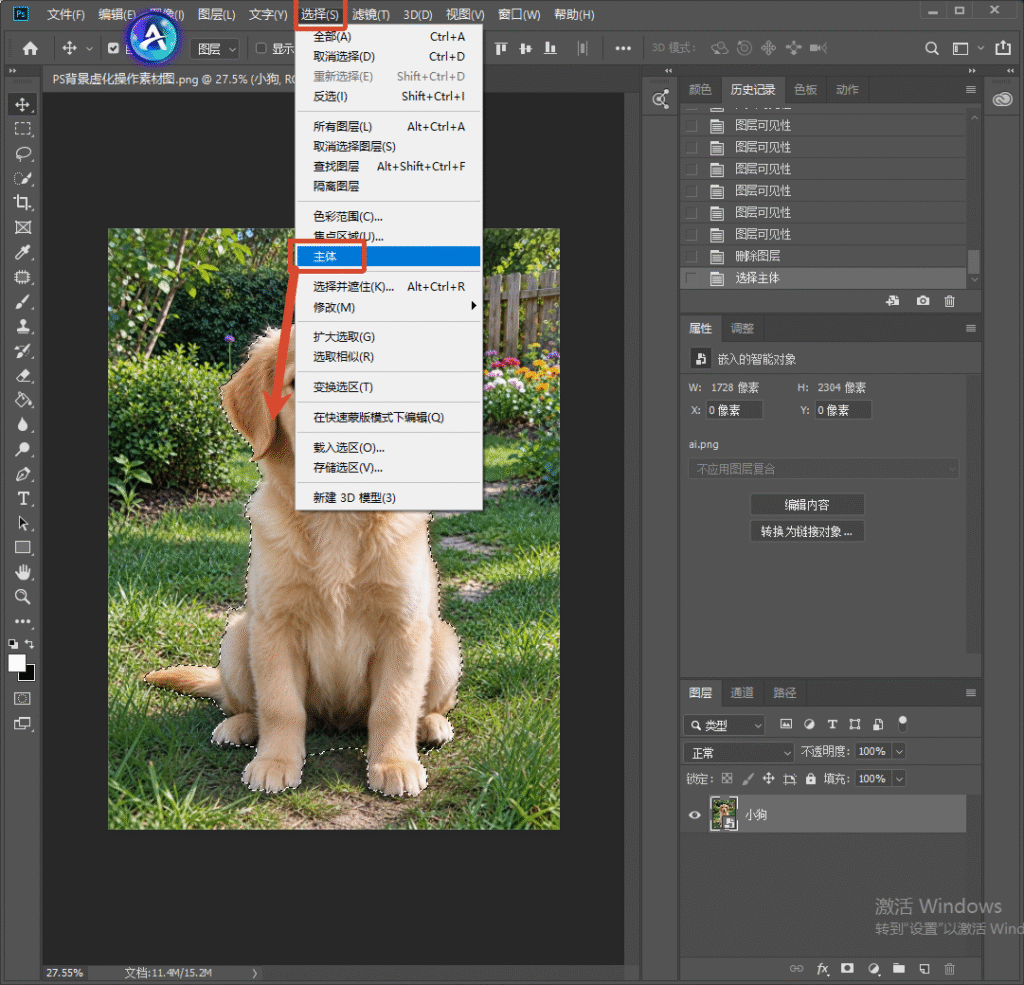
Task: Click the Home icon in options bar
Action: pos(30,48)
